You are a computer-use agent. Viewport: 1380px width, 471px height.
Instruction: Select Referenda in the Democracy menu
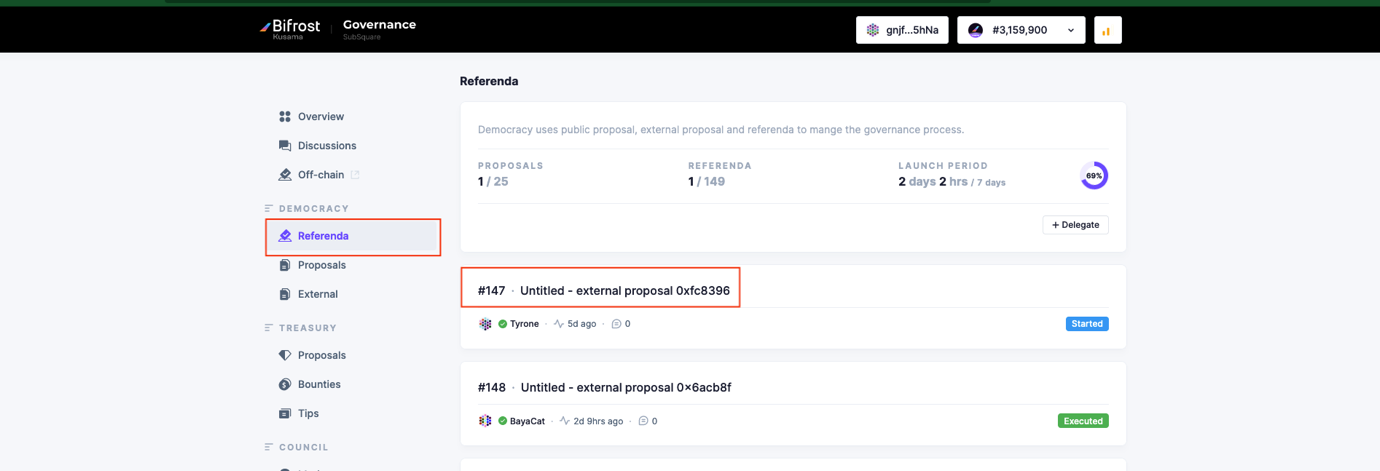click(353, 236)
